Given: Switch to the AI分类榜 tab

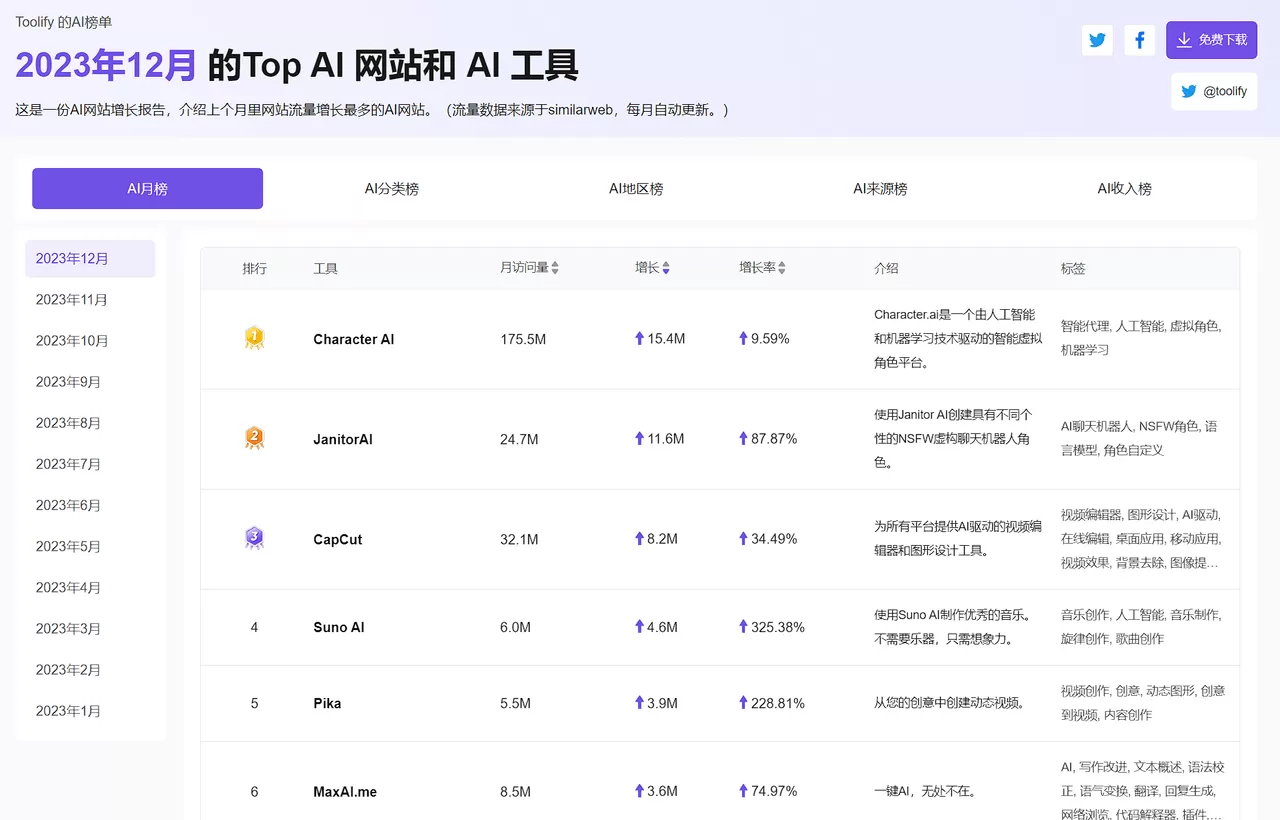Looking at the screenshot, I should point(392,188).
